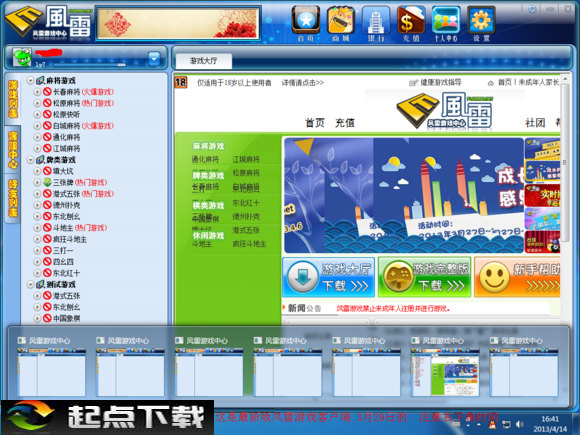Click the prohibited icon beside 中国象棋
Screen dimensions: 580x435
coord(47,318)
